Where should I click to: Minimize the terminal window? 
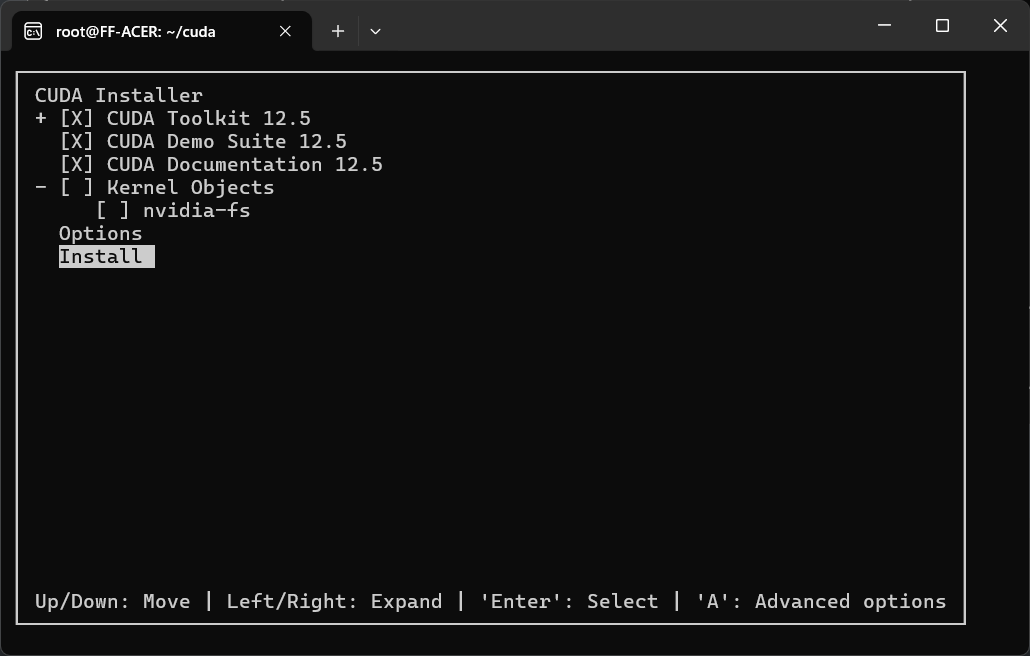pyautogui.click(x=884, y=26)
